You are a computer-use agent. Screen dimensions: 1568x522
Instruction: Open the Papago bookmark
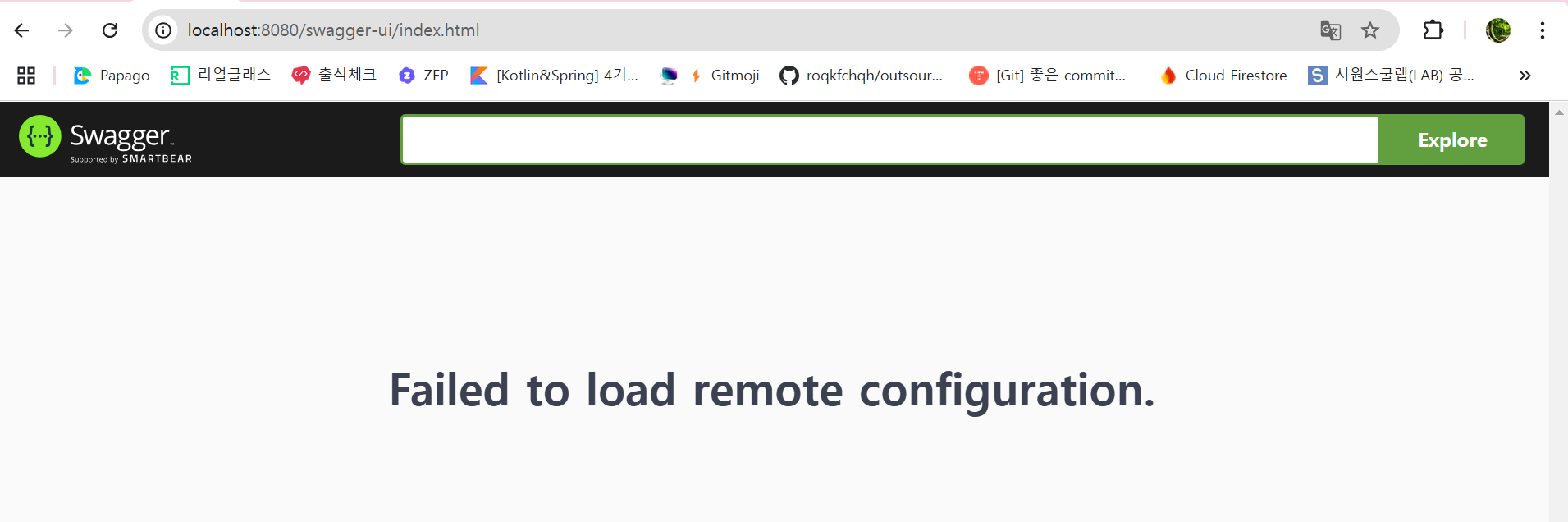[112, 76]
